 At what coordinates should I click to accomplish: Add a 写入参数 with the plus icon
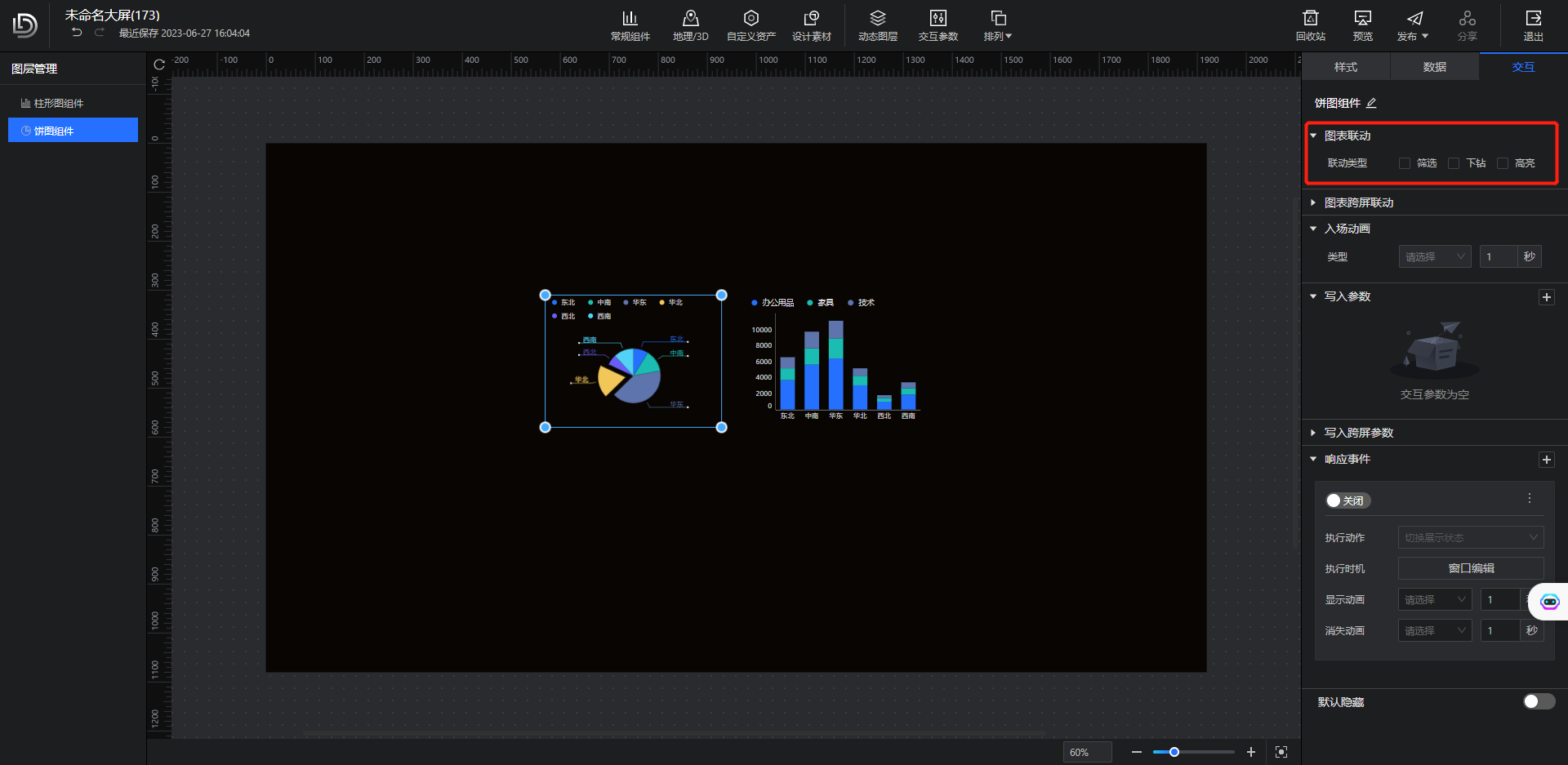tap(1546, 297)
